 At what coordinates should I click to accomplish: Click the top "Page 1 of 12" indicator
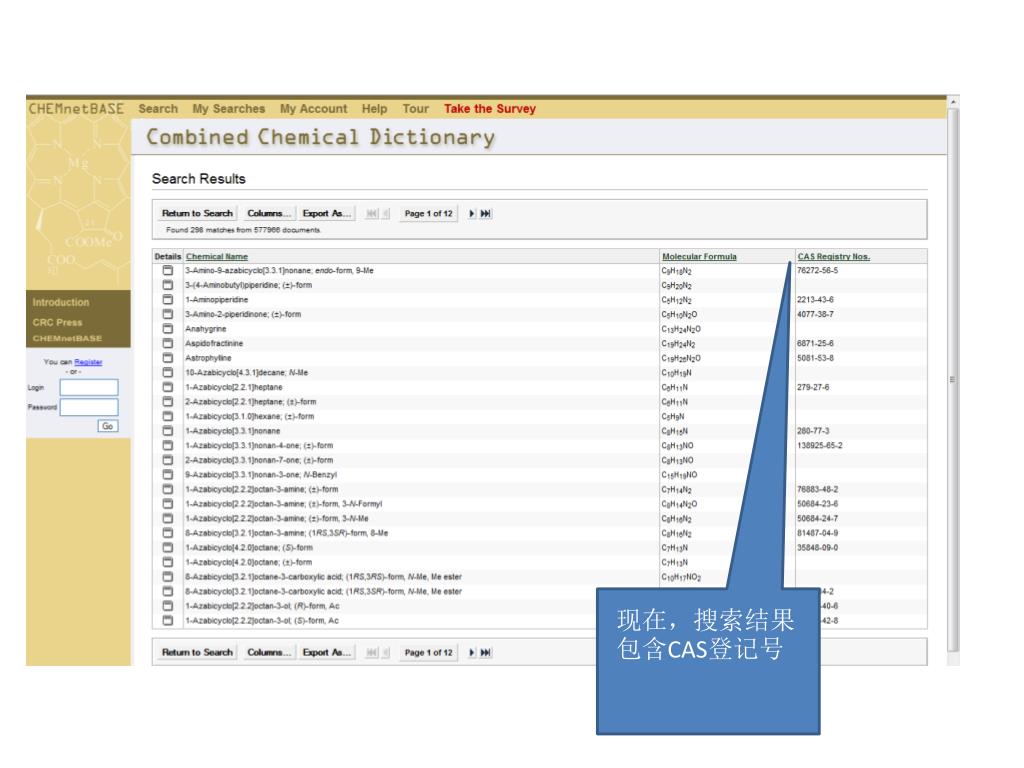(428, 214)
